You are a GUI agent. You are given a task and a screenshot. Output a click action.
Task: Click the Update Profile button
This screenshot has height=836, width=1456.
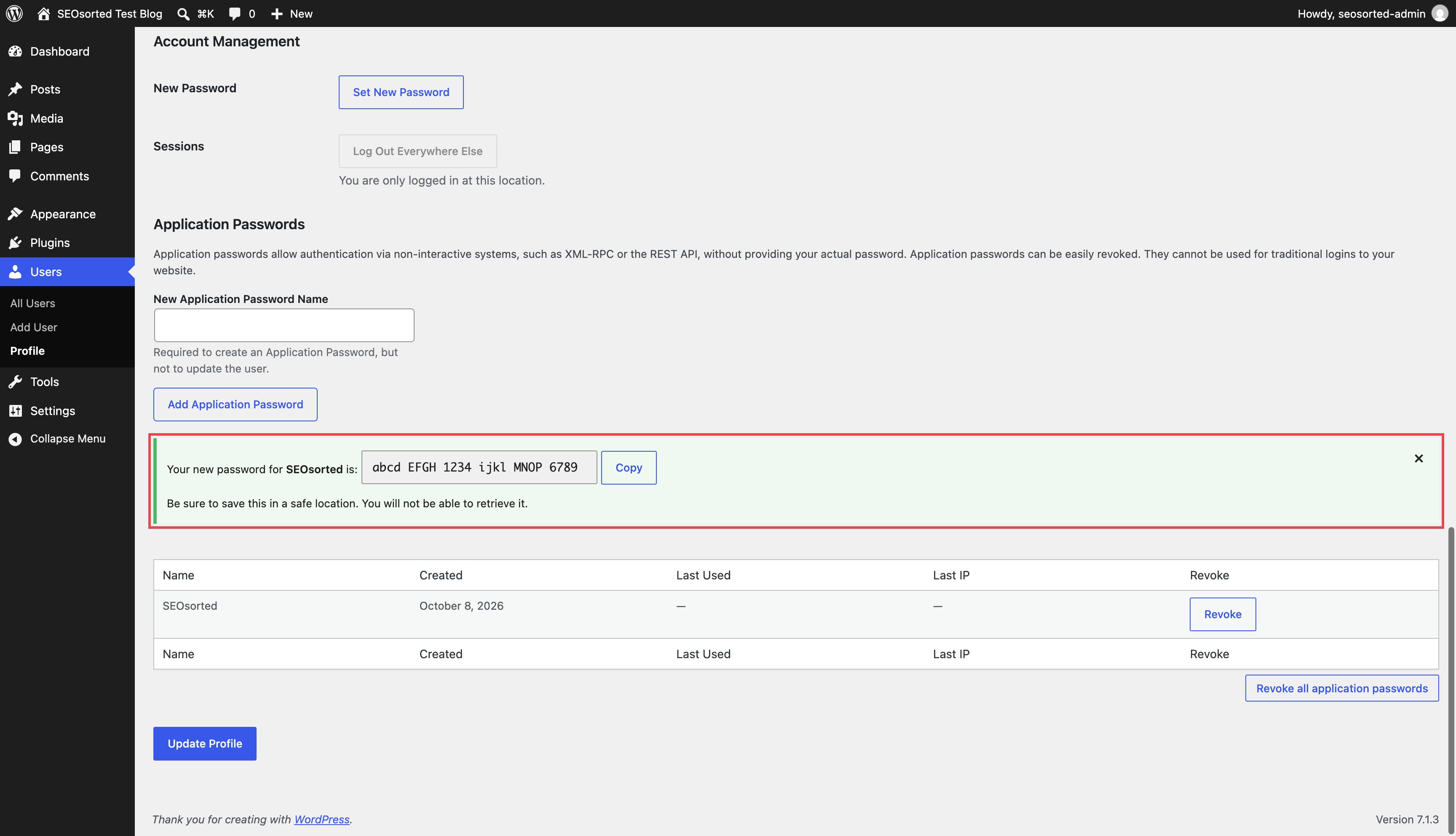(205, 744)
